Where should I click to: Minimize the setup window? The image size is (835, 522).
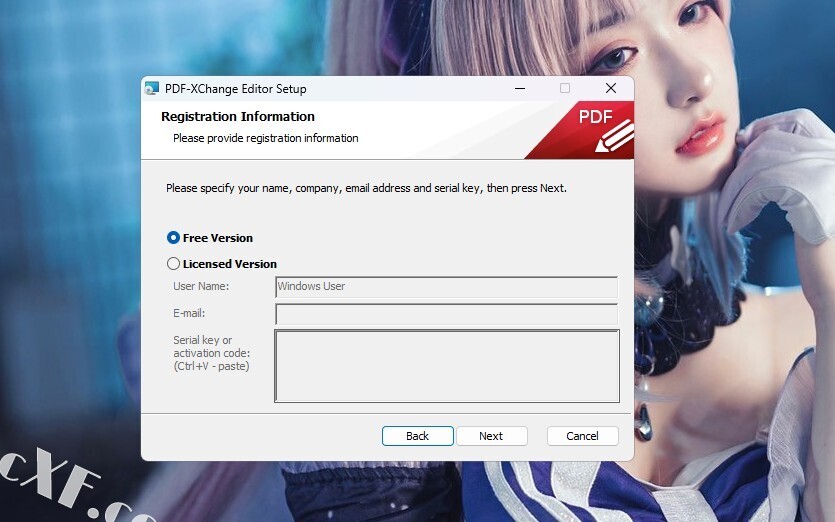(x=520, y=88)
